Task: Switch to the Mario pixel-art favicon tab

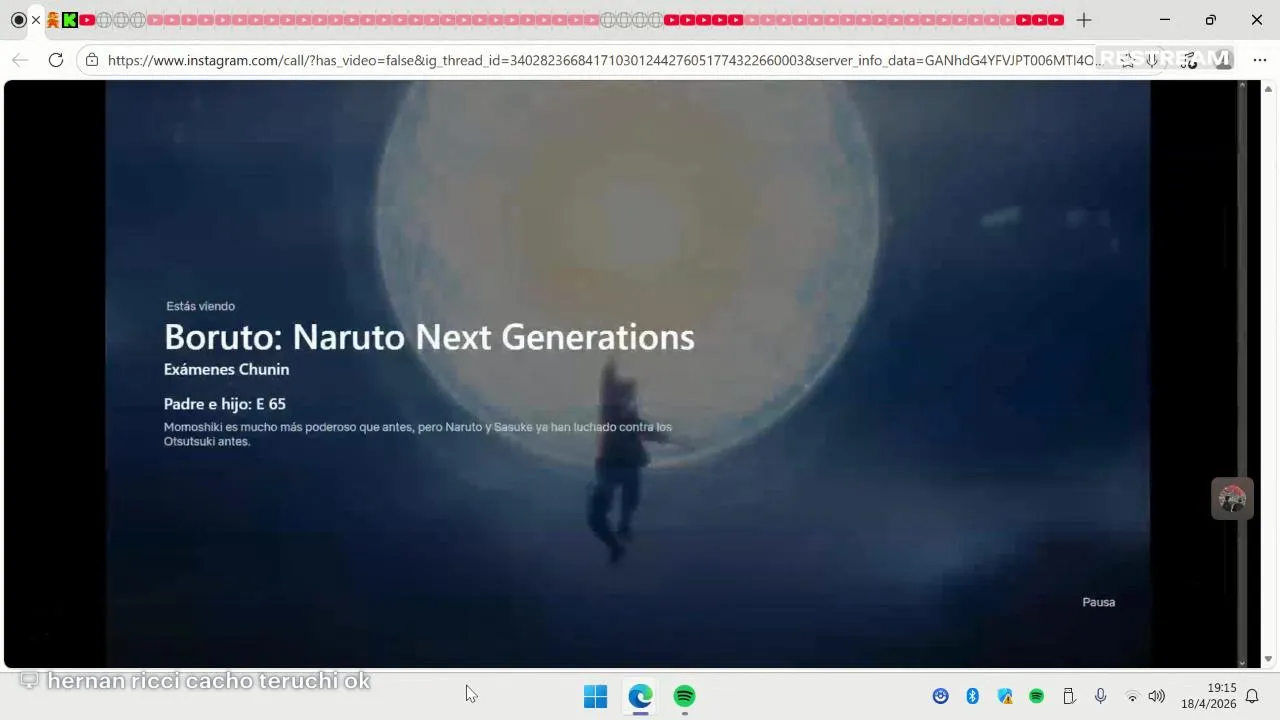Action: coord(52,20)
